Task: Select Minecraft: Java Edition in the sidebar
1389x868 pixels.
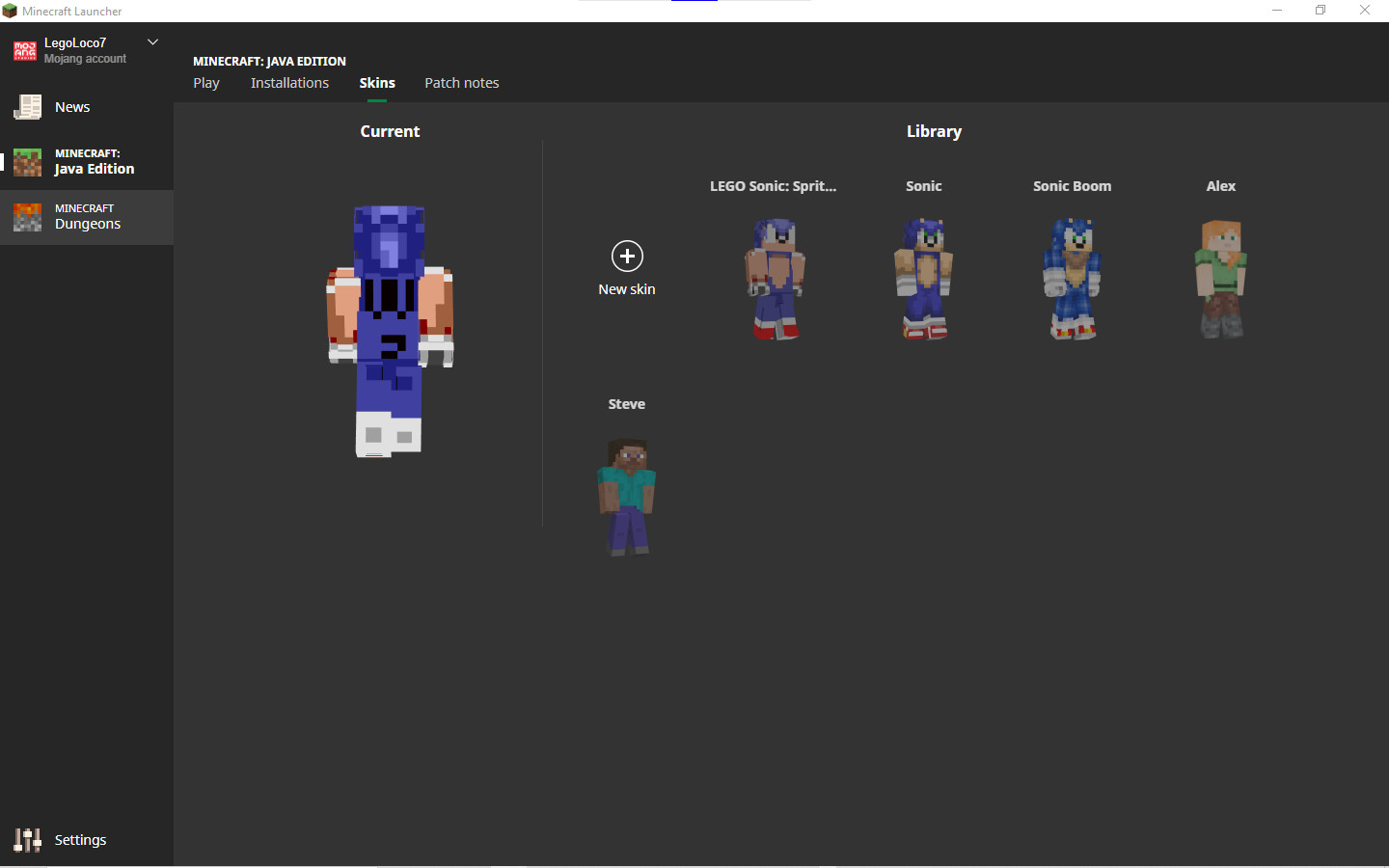Action: pyautogui.click(x=87, y=159)
